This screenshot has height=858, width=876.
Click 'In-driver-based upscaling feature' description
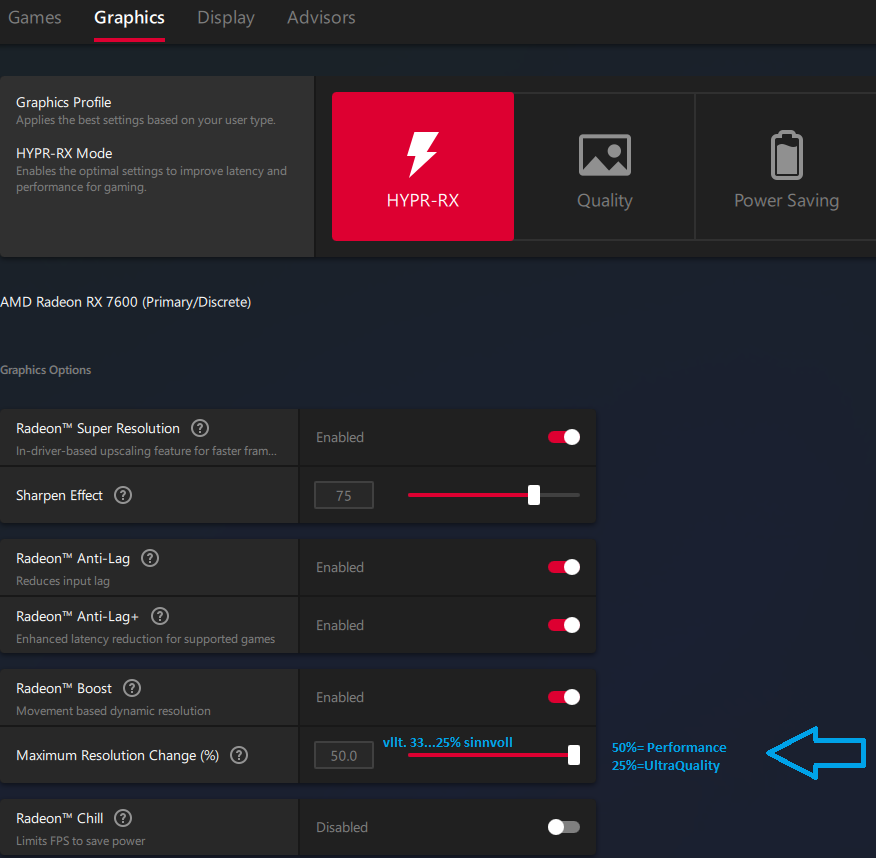[146, 451]
